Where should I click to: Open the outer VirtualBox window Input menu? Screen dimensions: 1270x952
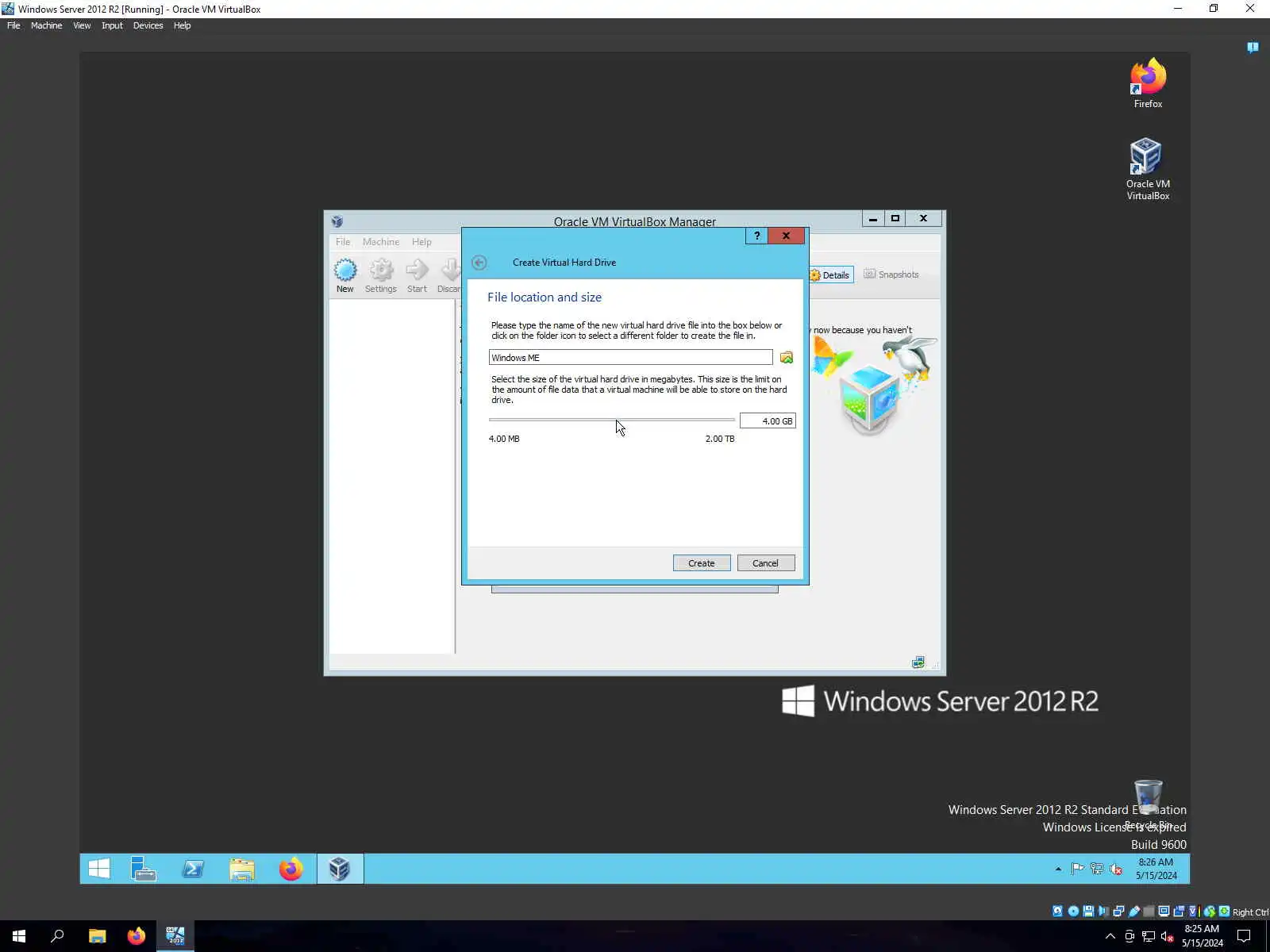112,25
